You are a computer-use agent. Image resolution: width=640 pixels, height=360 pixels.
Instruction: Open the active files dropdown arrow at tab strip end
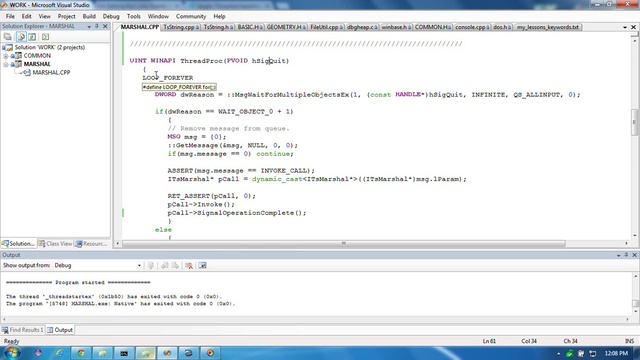625,27
